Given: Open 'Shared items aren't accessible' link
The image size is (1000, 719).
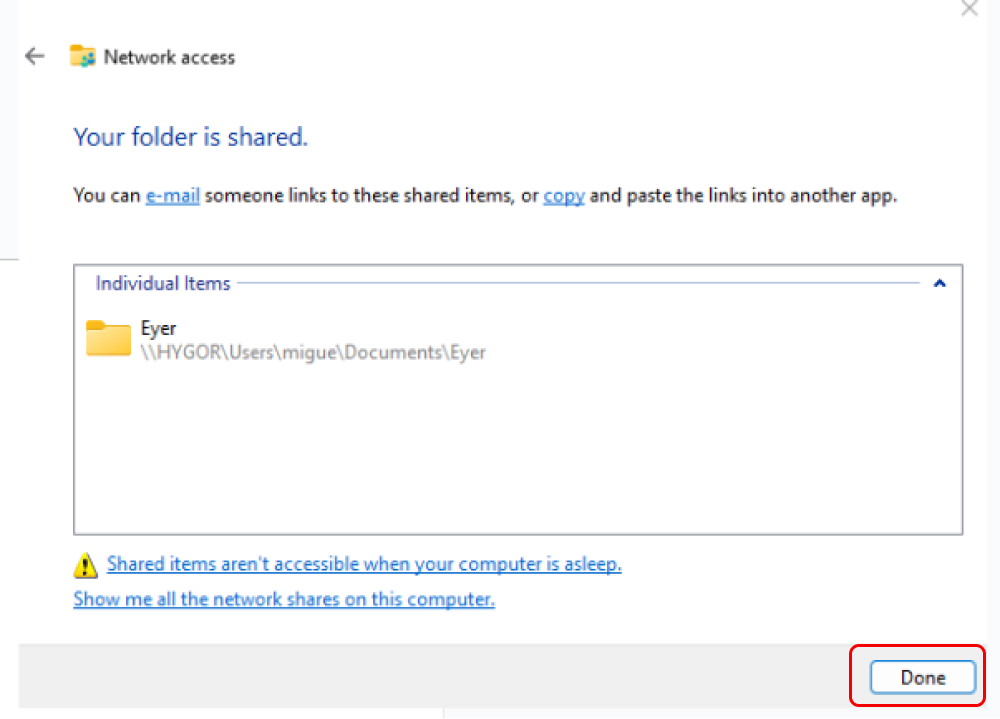Looking at the screenshot, I should coord(364,564).
